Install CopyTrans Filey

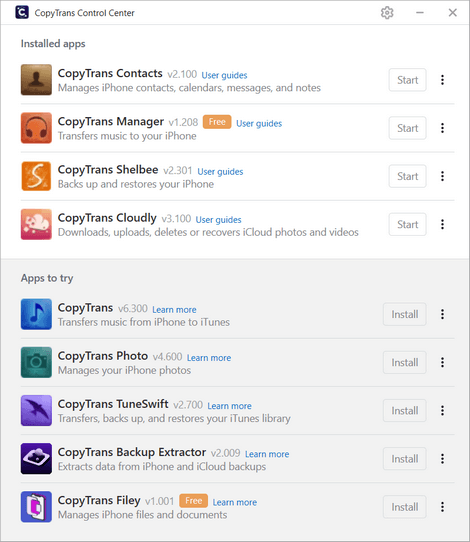click(405, 507)
